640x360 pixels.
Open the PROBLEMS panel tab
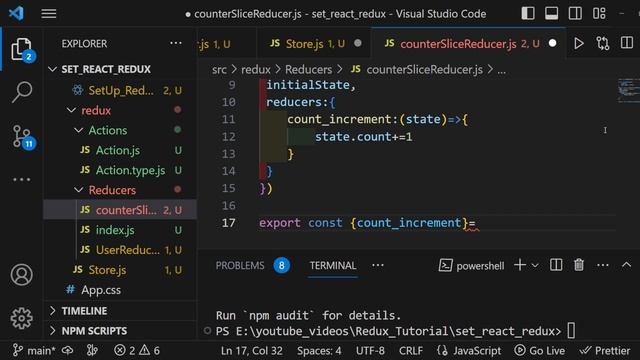click(x=240, y=266)
